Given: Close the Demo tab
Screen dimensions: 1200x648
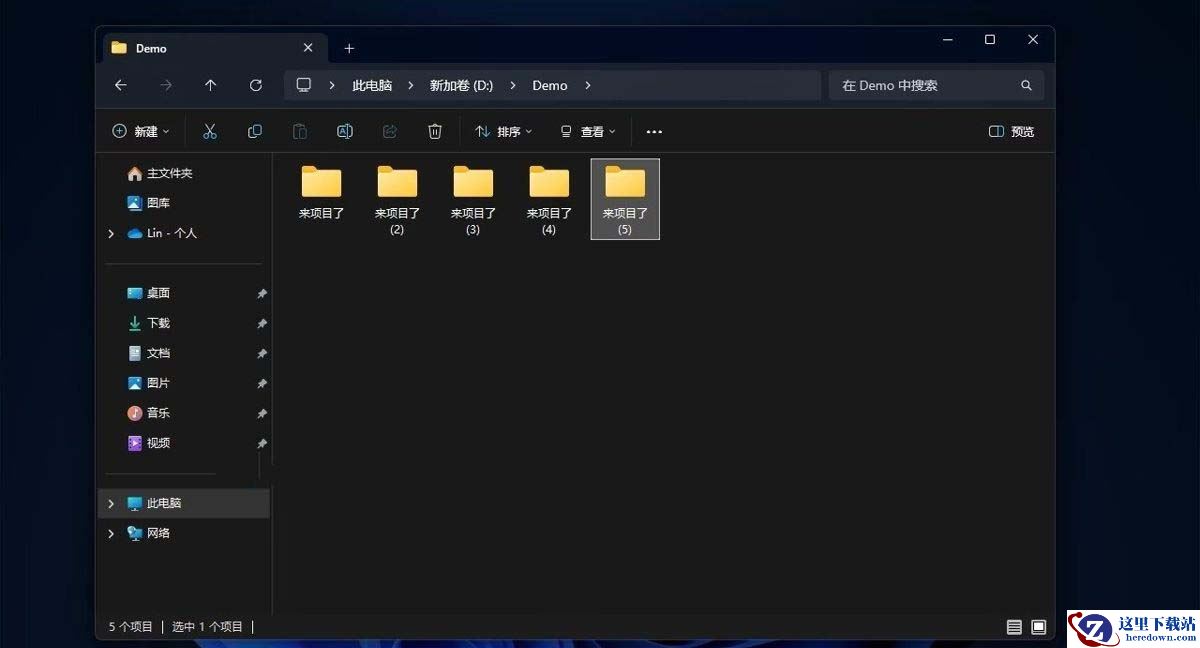Looking at the screenshot, I should coord(308,48).
